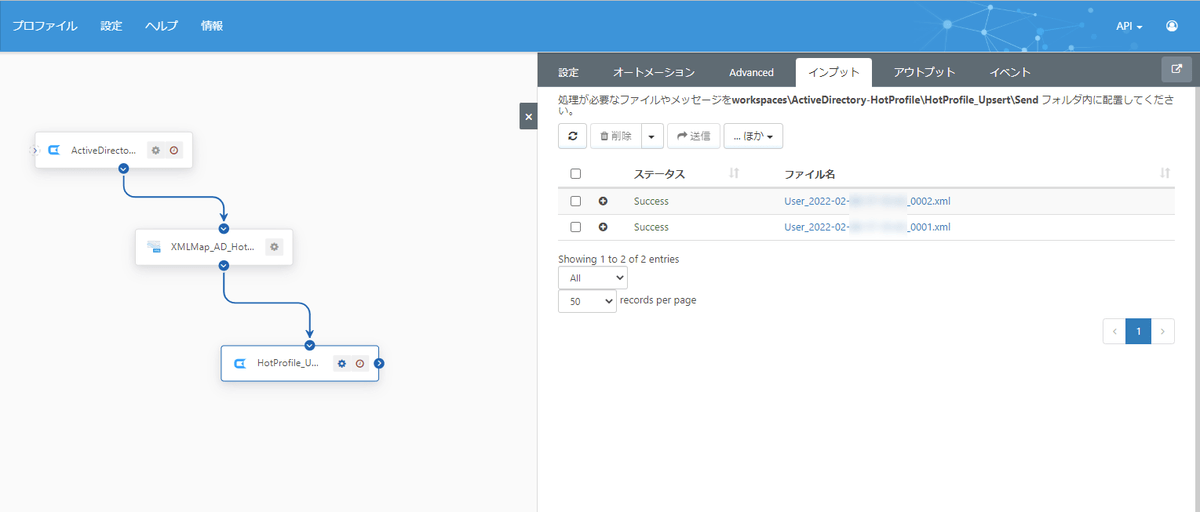Click page 1 in pagination

point(1138,331)
